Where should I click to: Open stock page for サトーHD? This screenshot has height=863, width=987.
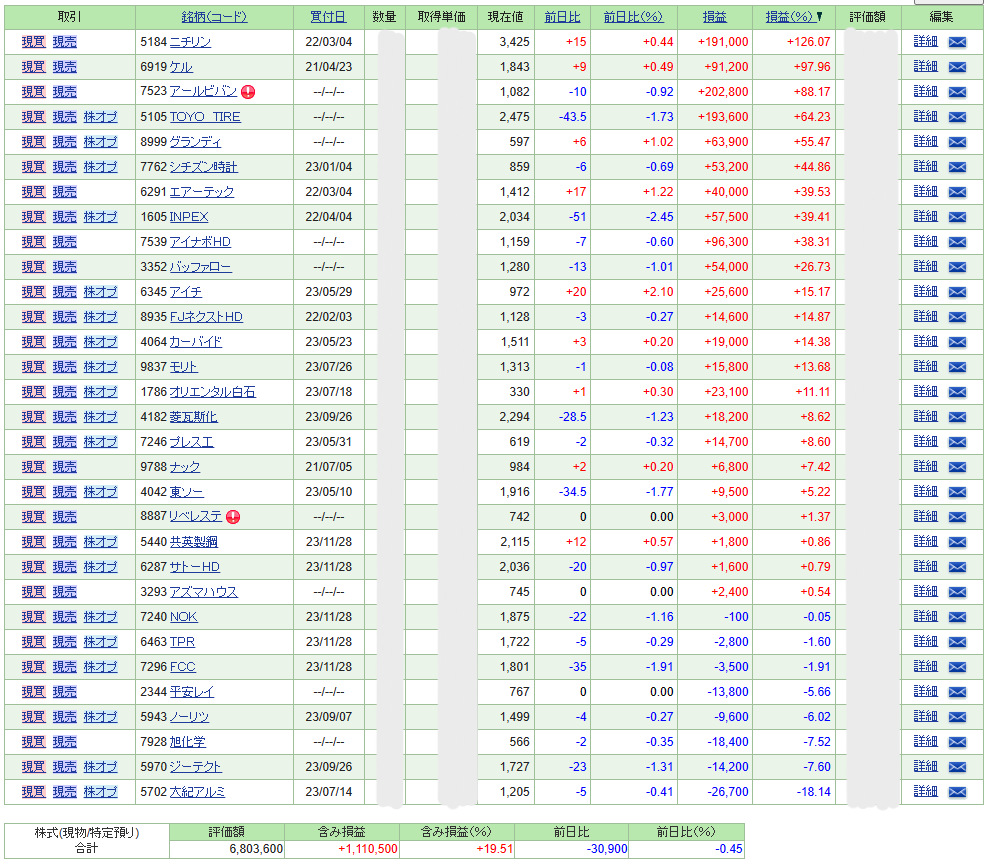(195, 567)
